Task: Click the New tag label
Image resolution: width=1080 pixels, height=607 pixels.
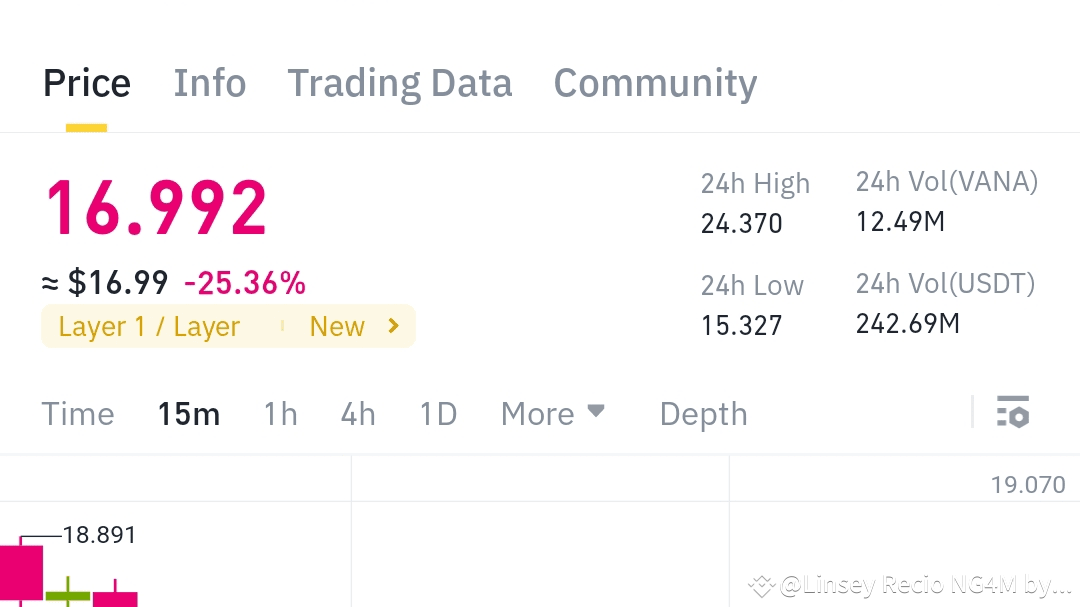Action: point(337,327)
